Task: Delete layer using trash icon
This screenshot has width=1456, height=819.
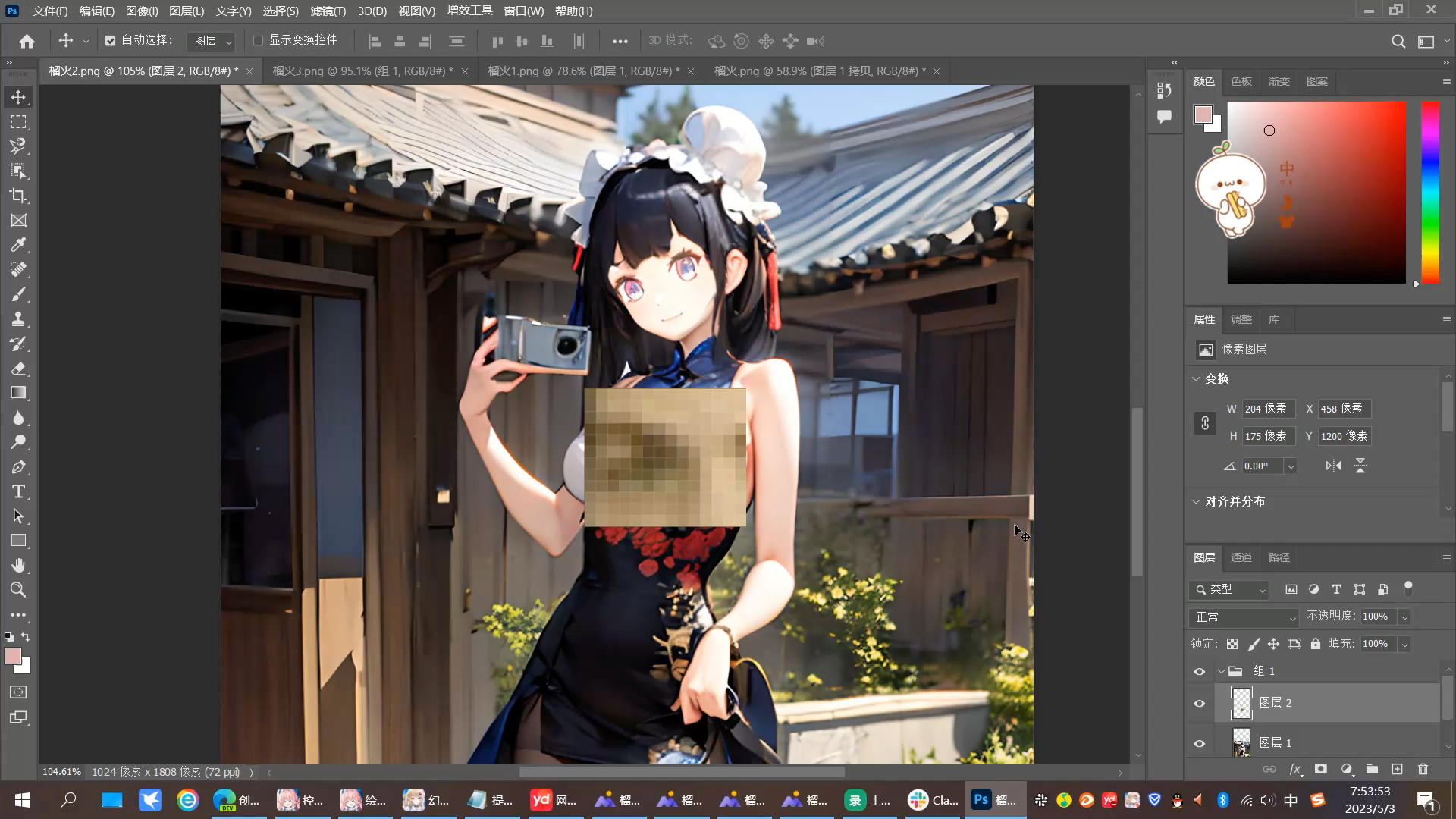Action: [x=1423, y=769]
